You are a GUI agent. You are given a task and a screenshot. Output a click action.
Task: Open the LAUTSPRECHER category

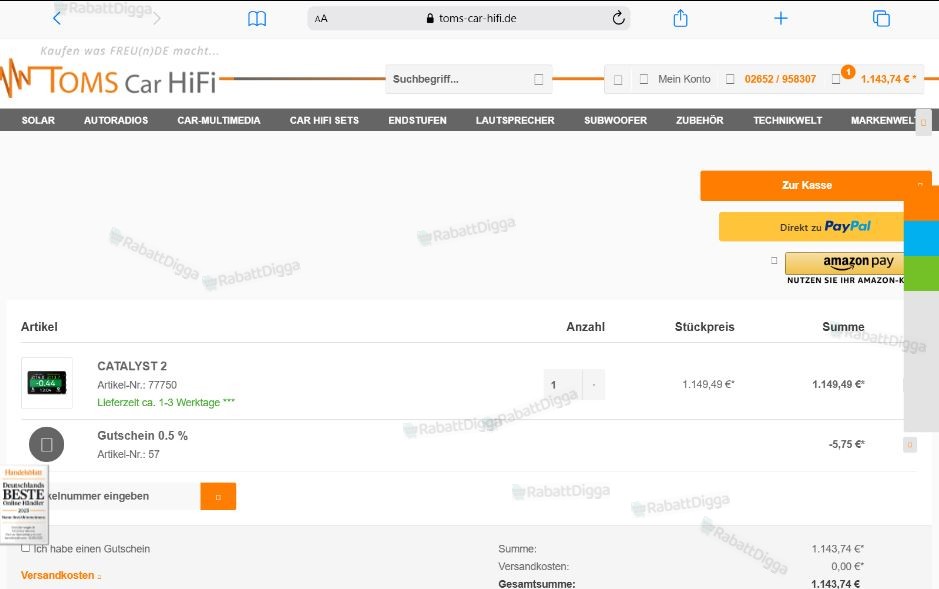(x=515, y=120)
